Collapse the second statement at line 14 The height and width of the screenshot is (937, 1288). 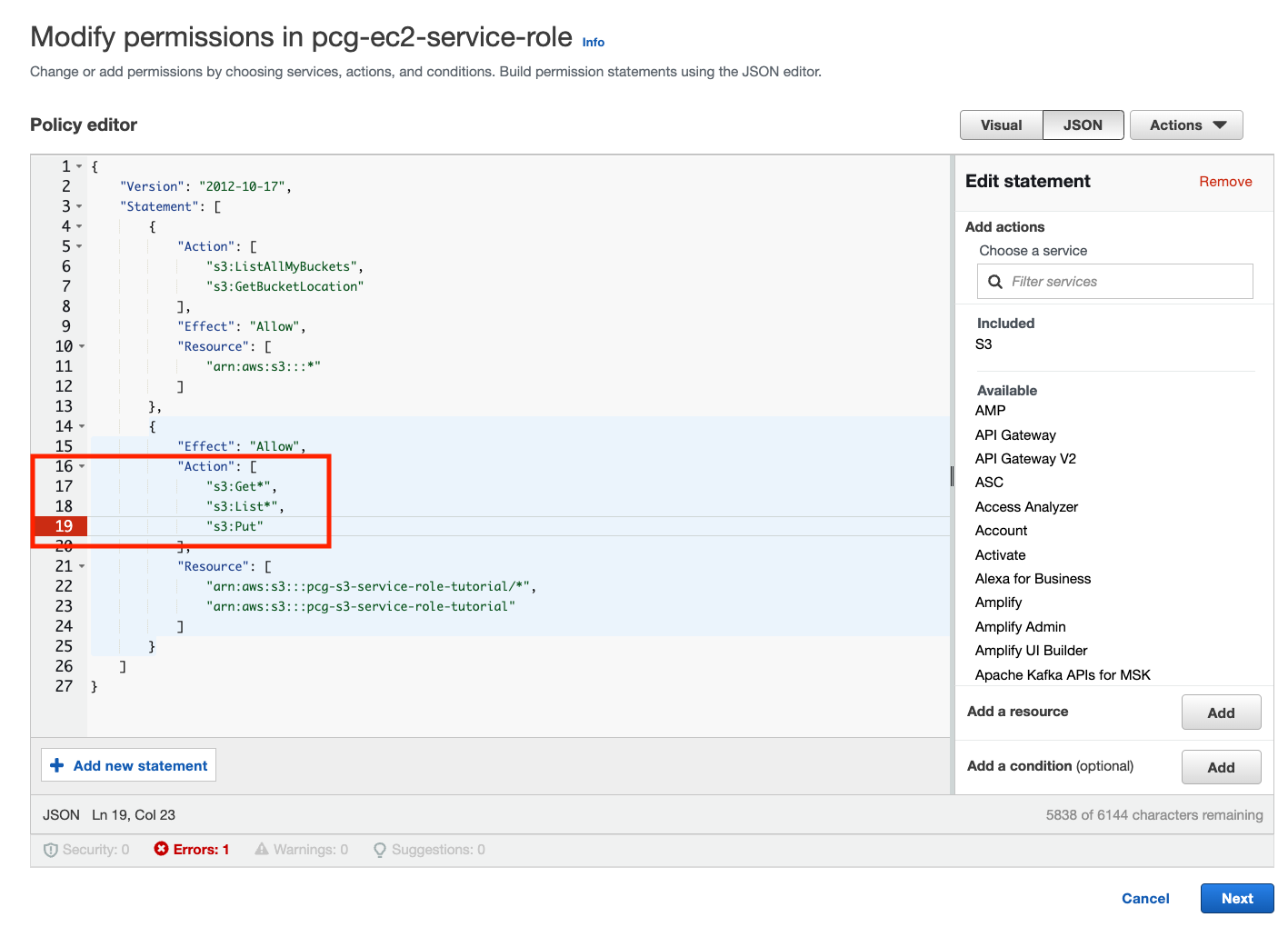tap(82, 426)
